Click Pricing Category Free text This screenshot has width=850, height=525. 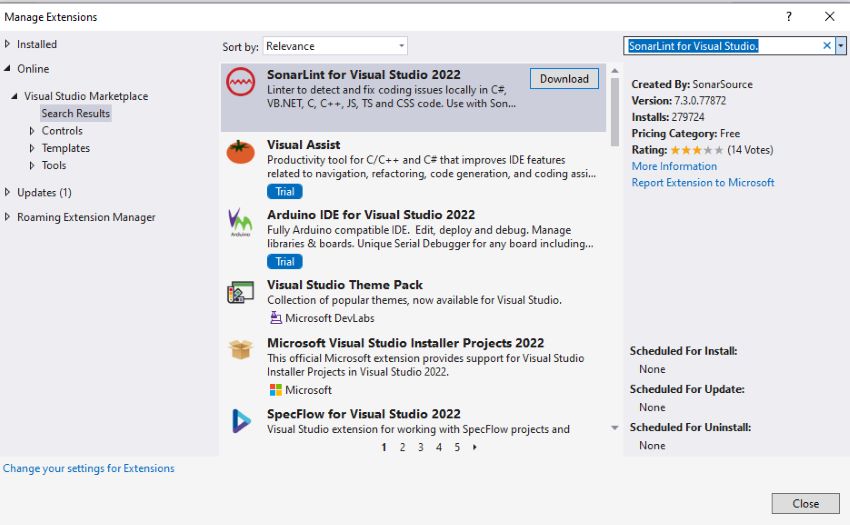(x=686, y=133)
